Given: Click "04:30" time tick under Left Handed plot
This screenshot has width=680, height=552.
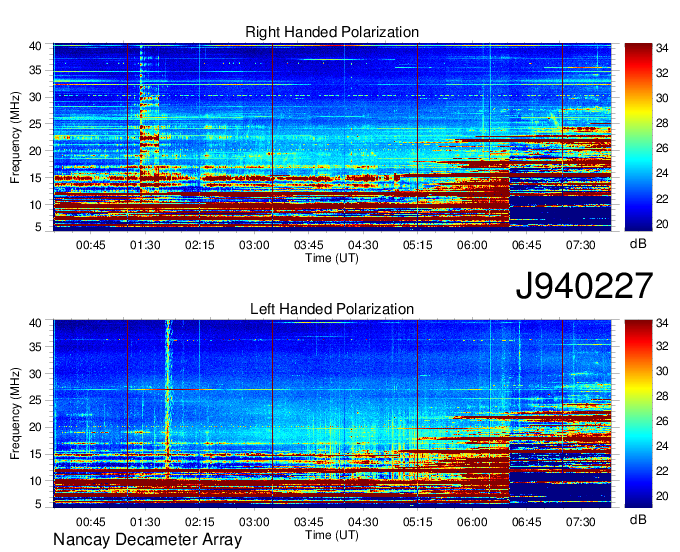Looking at the screenshot, I should 363,522.
